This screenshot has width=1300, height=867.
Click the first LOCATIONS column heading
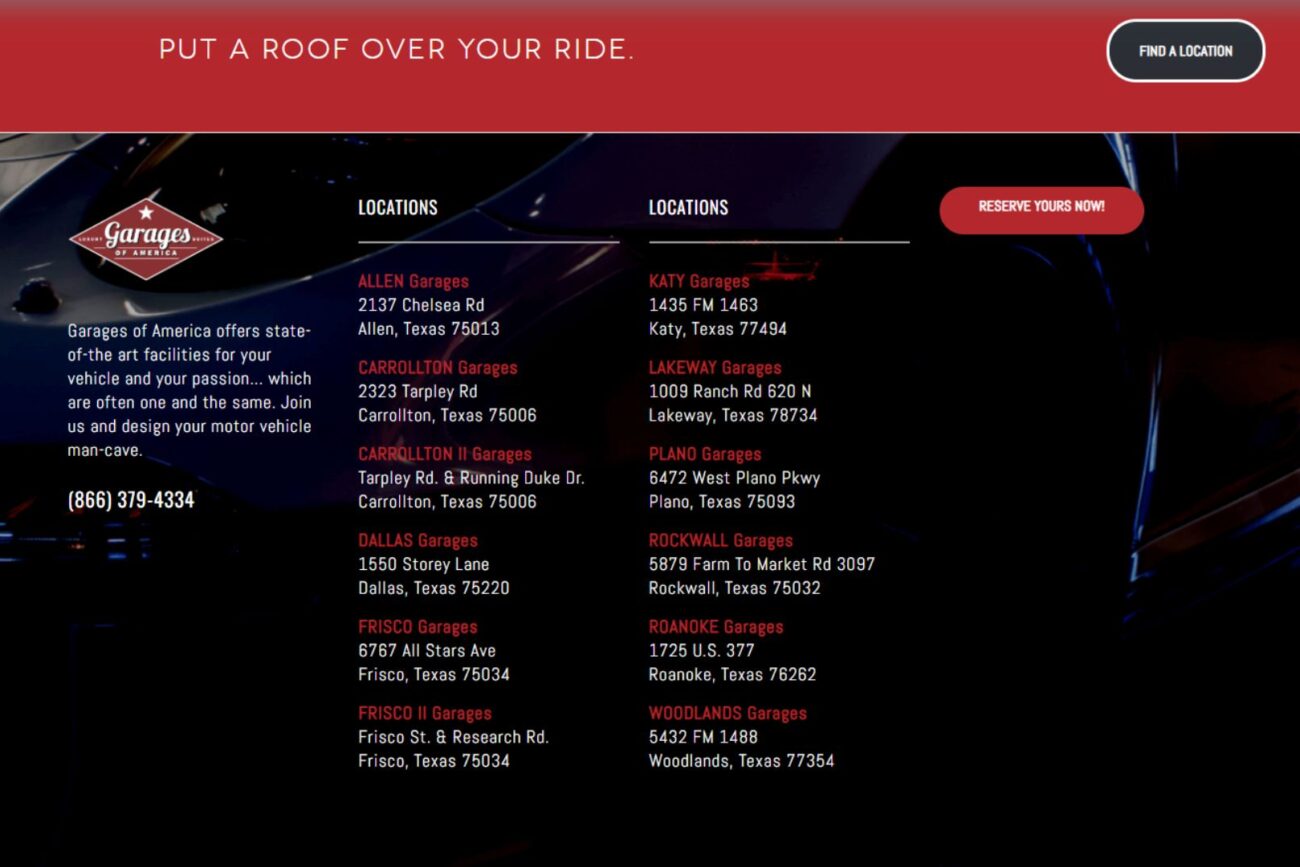[x=398, y=208]
